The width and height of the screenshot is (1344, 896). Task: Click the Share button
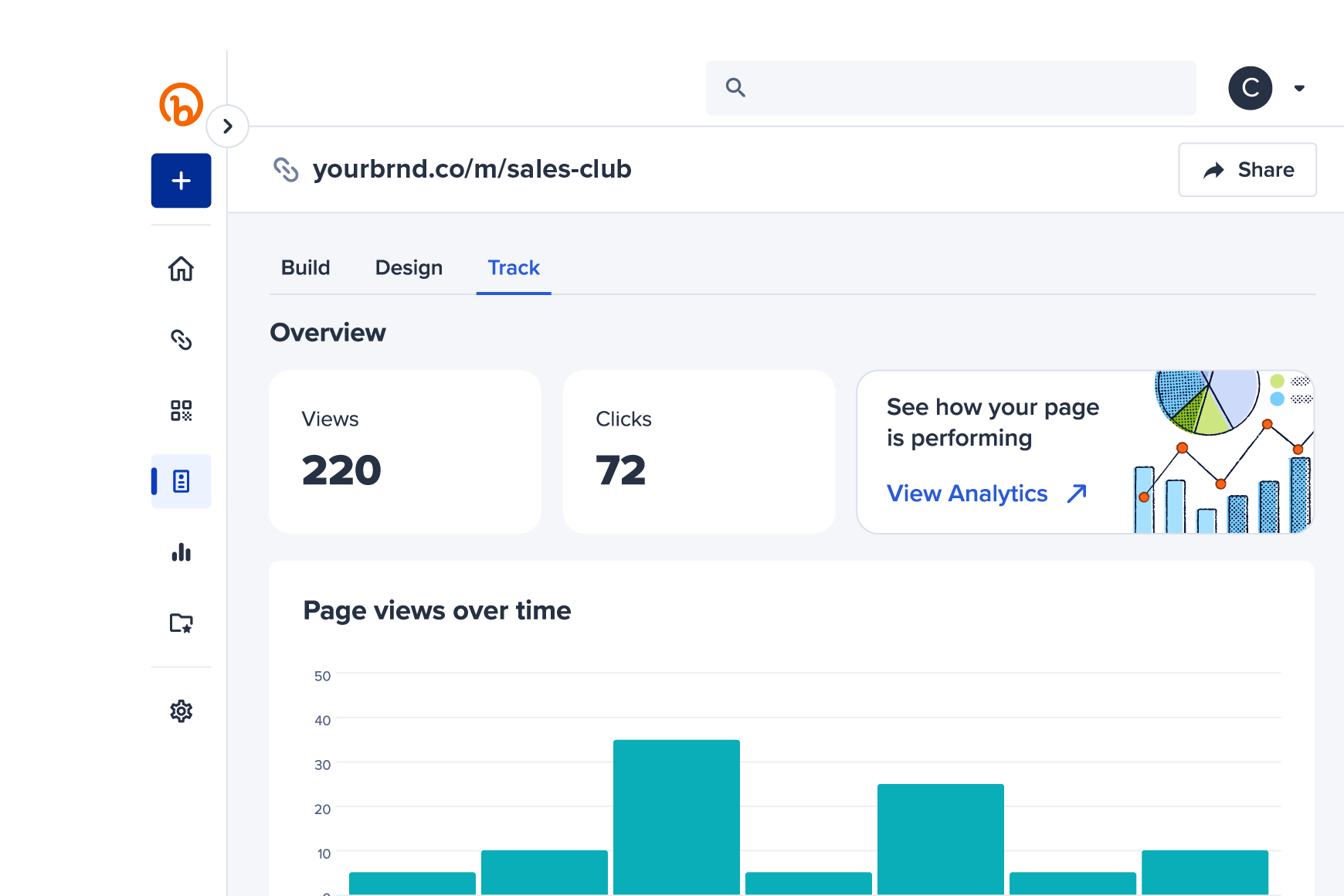coord(1247,170)
